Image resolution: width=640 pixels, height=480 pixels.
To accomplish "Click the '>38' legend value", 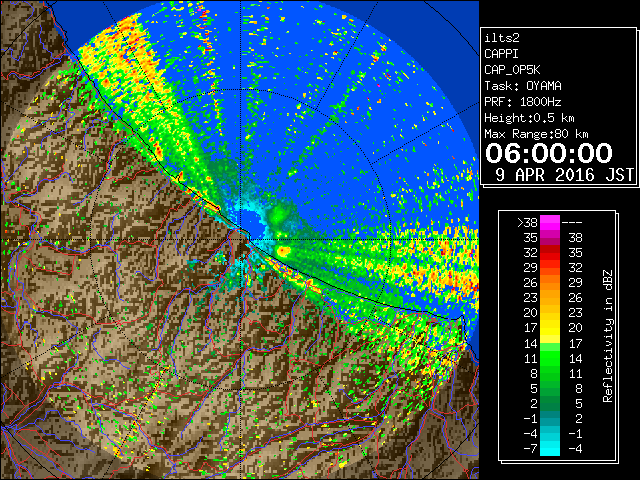I will pyautogui.click(x=527, y=223).
